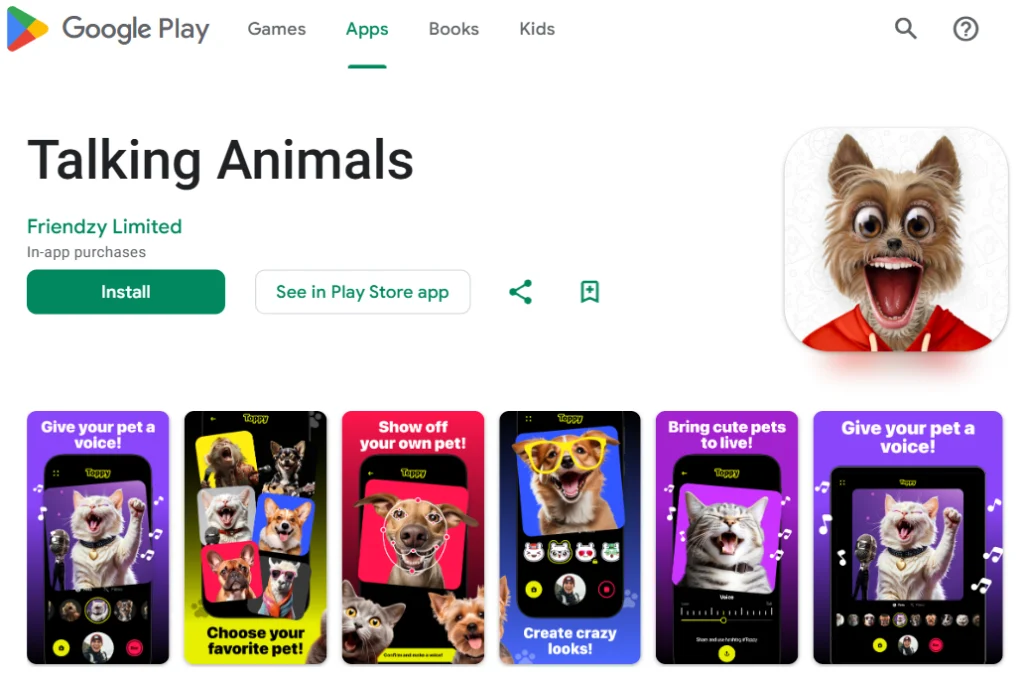Image resolution: width=1024 pixels, height=680 pixels.
Task: Select the Apps tab
Action: click(367, 29)
